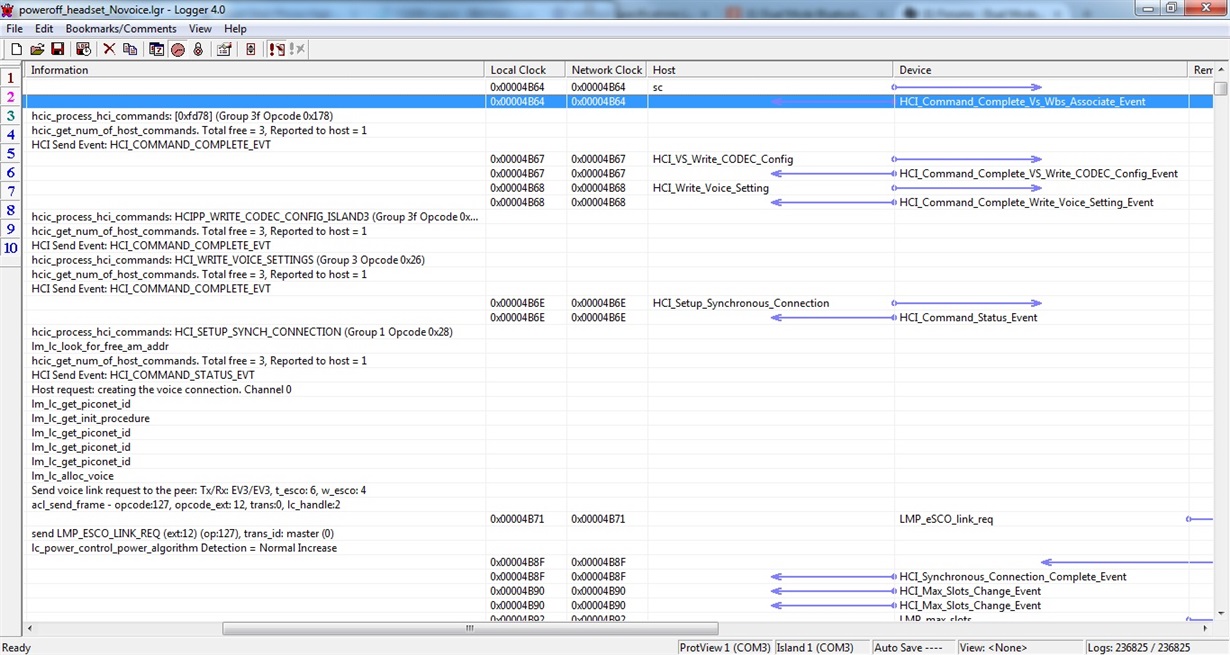Screen dimensions: 1230x655
Task: Open the Help menu
Action: tap(235, 29)
